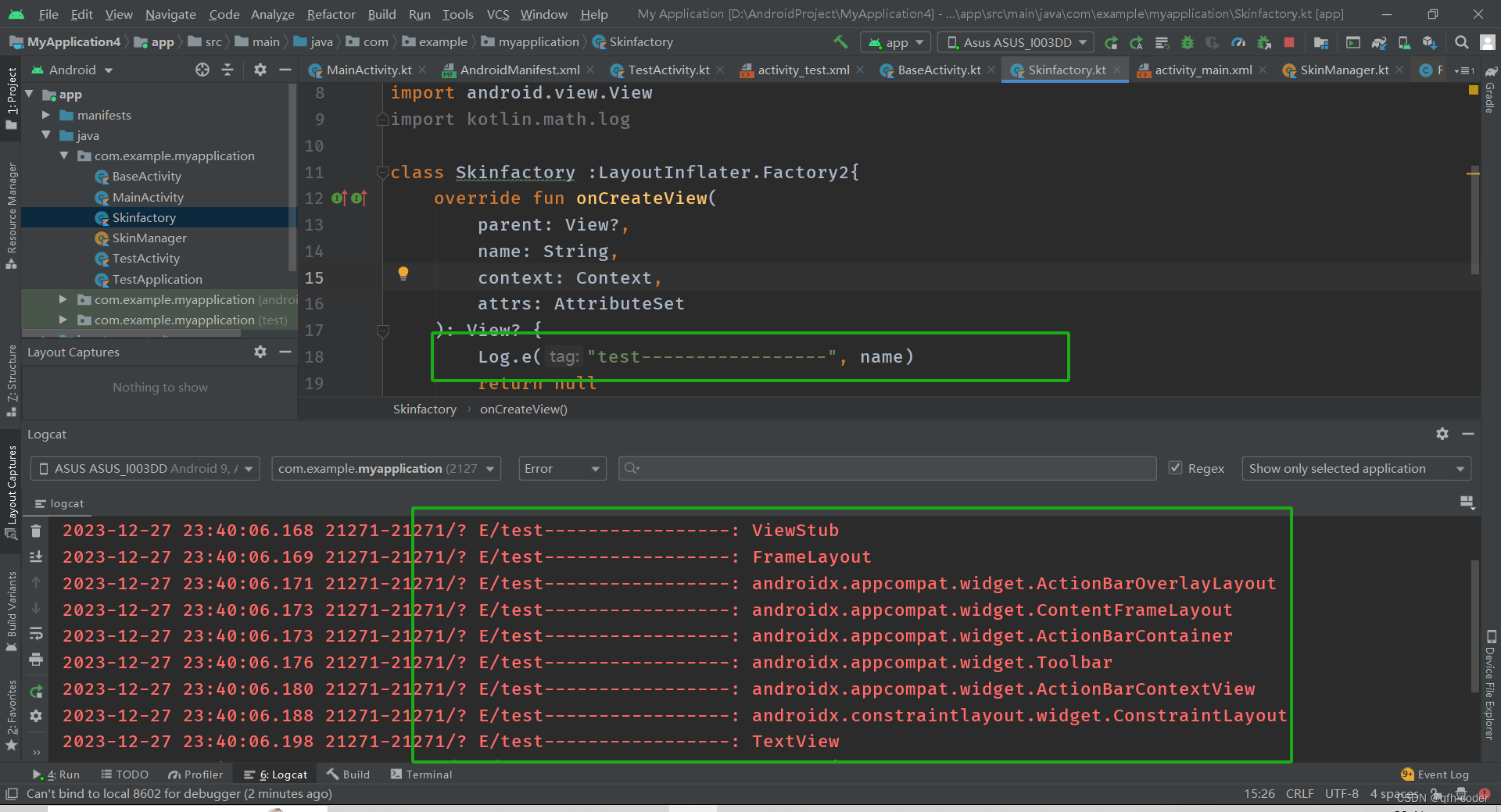Click the Make Project hammer icon
The image size is (1501, 812).
pyautogui.click(x=840, y=42)
